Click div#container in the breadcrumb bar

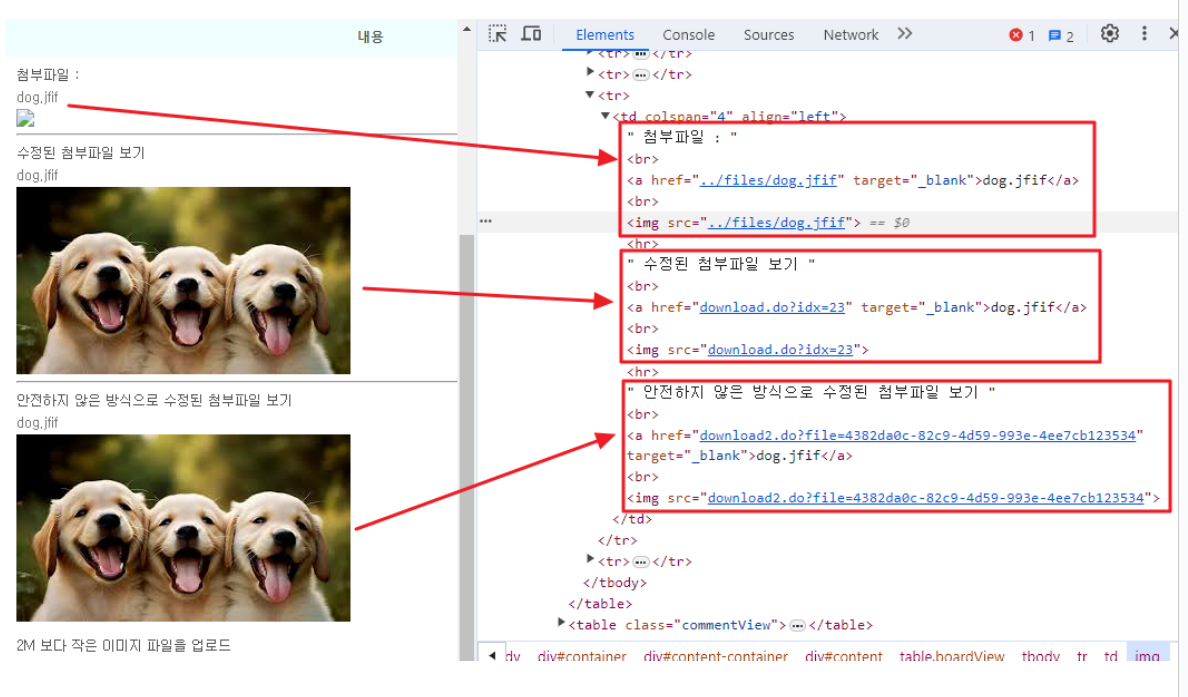click(x=582, y=656)
